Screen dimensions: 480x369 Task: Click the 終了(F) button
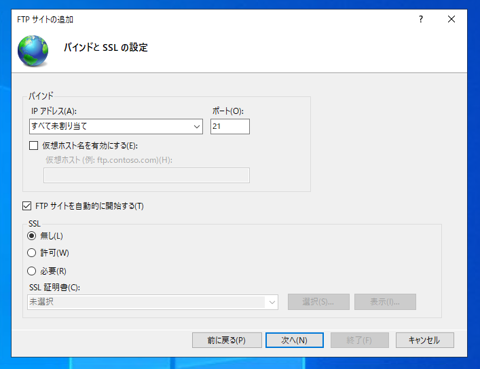[x=360, y=340]
